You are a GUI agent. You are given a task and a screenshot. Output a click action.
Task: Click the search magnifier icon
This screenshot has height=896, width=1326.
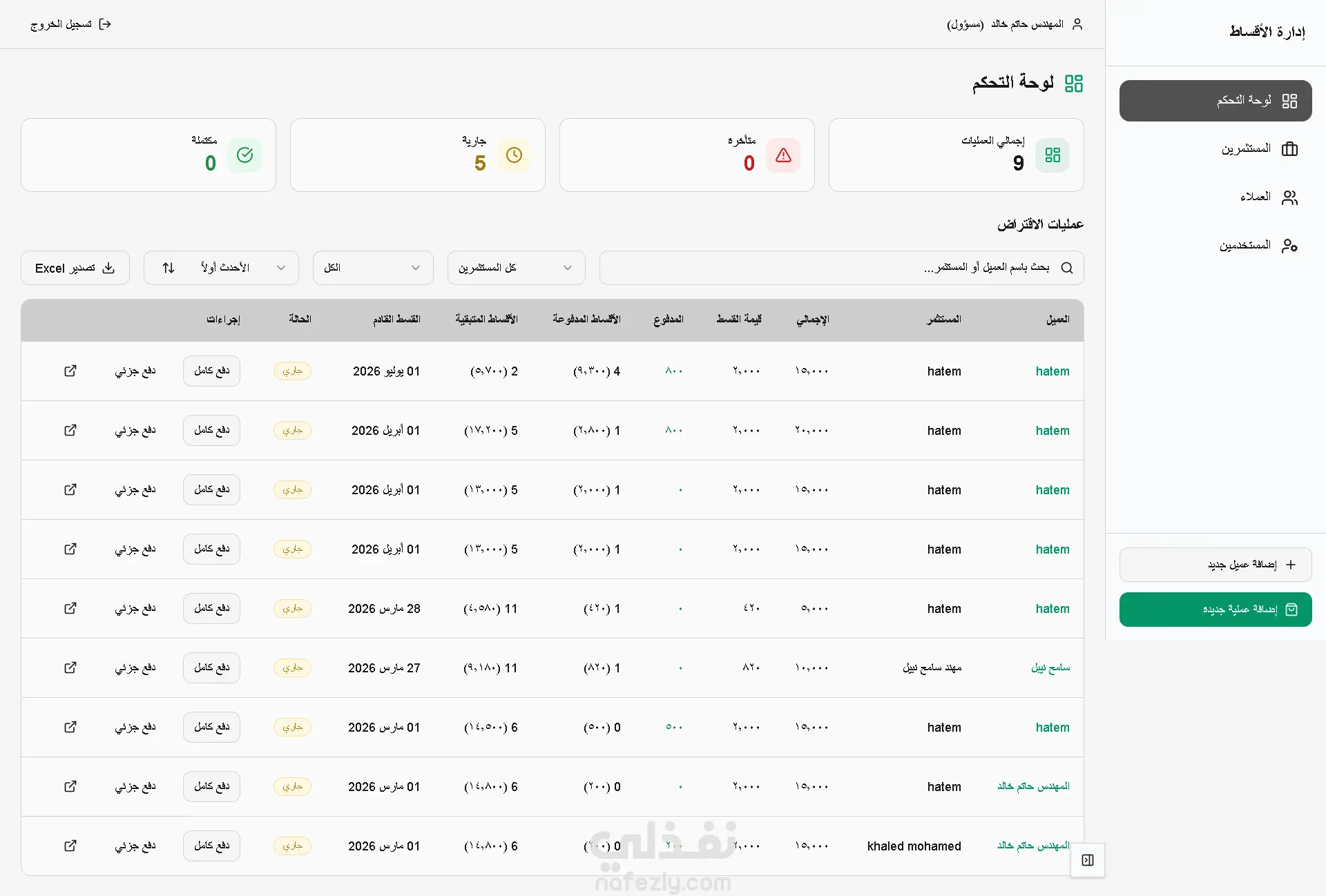click(x=1067, y=268)
